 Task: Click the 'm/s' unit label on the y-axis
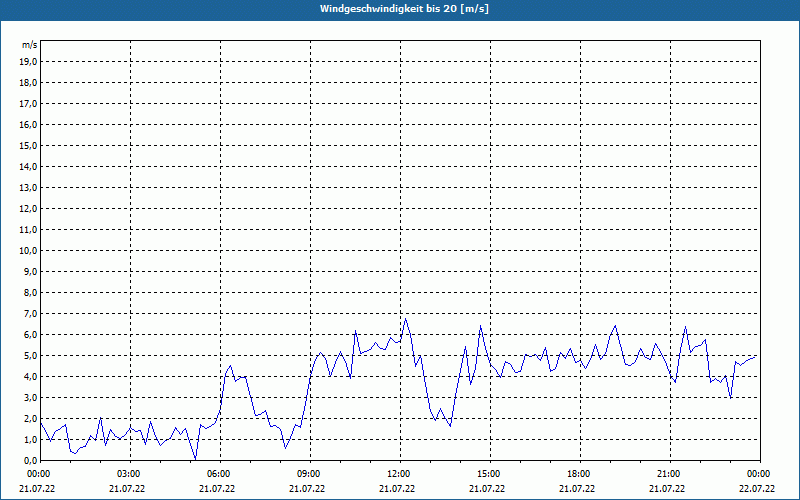click(30, 45)
